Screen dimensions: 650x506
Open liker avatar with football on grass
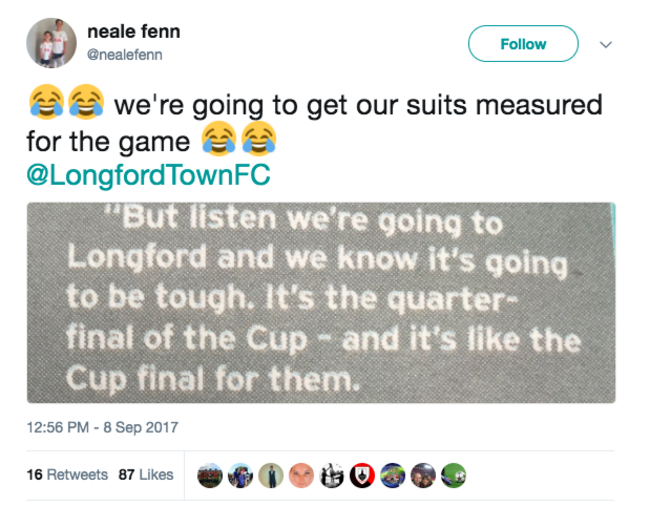coord(454,475)
